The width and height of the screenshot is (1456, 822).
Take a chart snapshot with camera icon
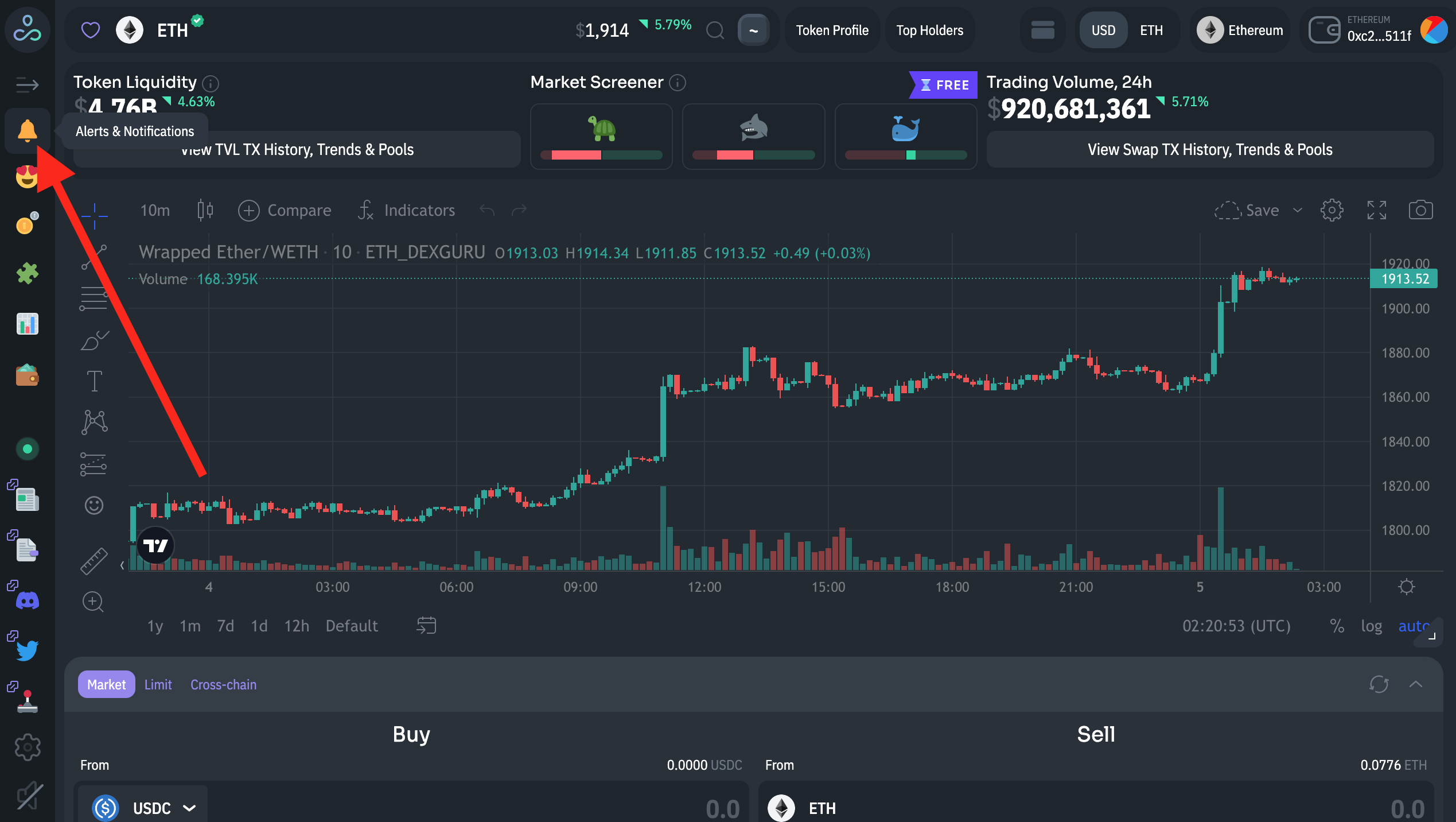pyautogui.click(x=1420, y=210)
